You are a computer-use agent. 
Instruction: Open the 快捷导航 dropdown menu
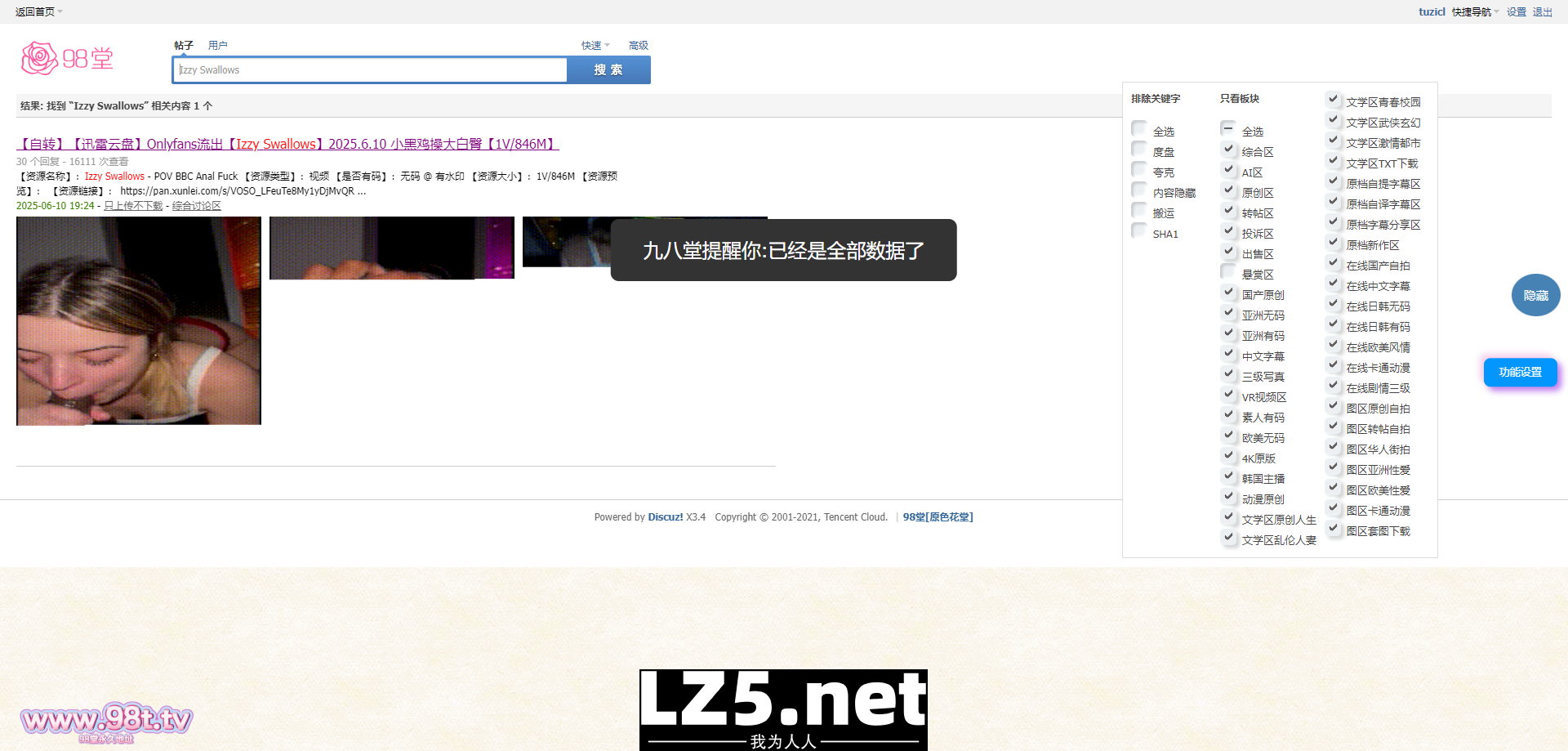[x=1475, y=11]
